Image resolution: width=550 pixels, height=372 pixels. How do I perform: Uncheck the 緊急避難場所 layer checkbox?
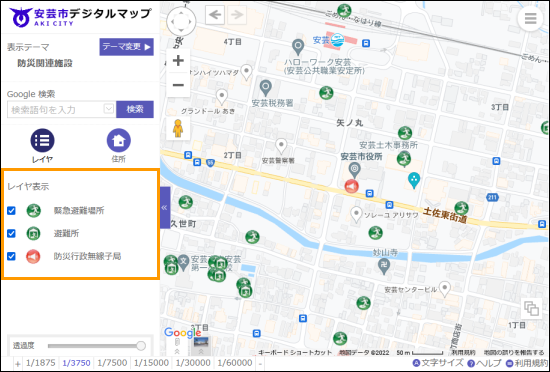coord(11,211)
